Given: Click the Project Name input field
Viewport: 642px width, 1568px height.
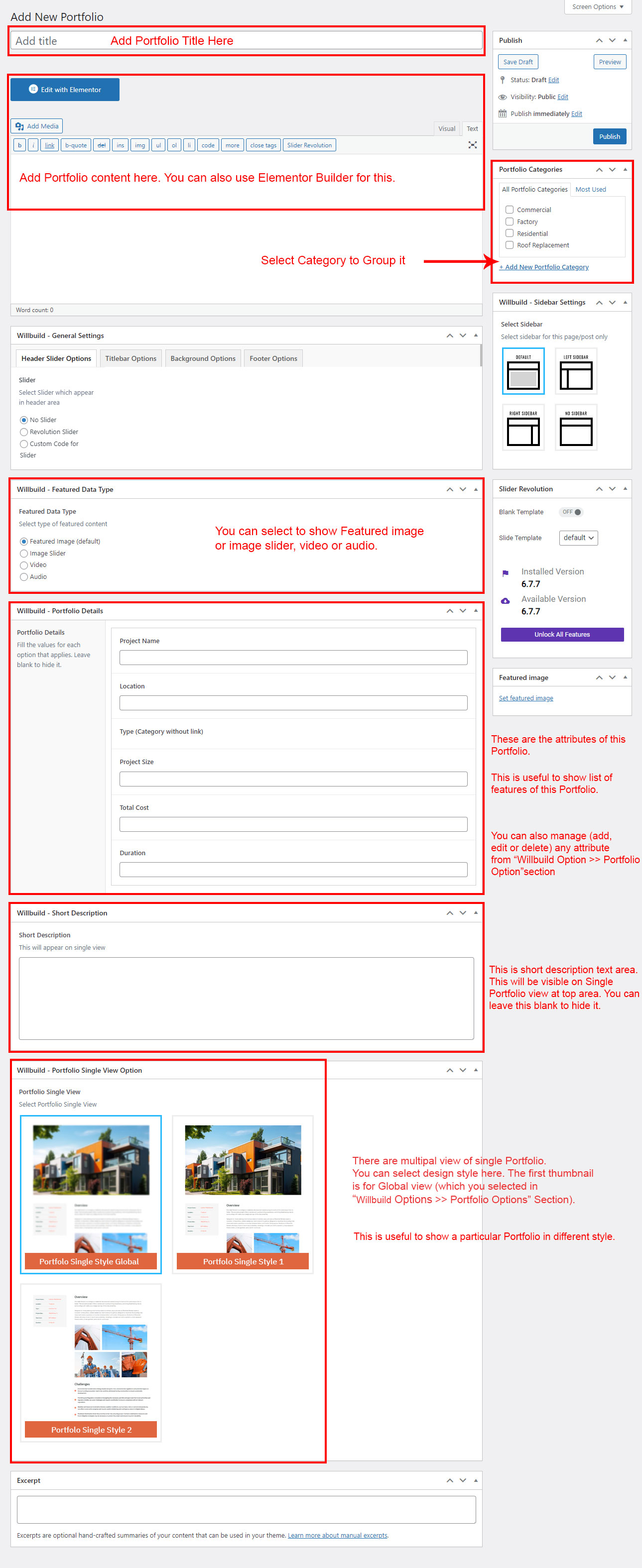Looking at the screenshot, I should click(293, 658).
